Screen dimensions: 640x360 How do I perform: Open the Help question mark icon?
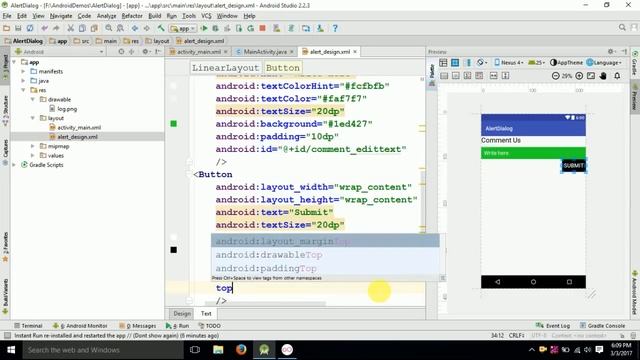tap(335, 28)
